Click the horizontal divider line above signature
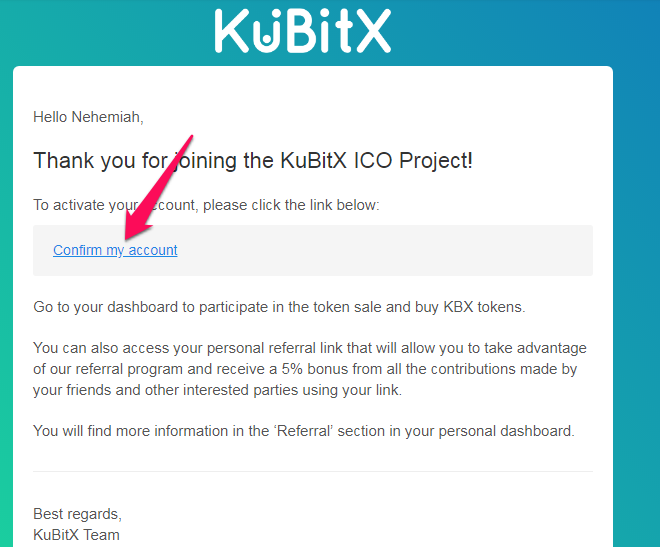Image resolution: width=660 pixels, height=547 pixels. [313, 472]
